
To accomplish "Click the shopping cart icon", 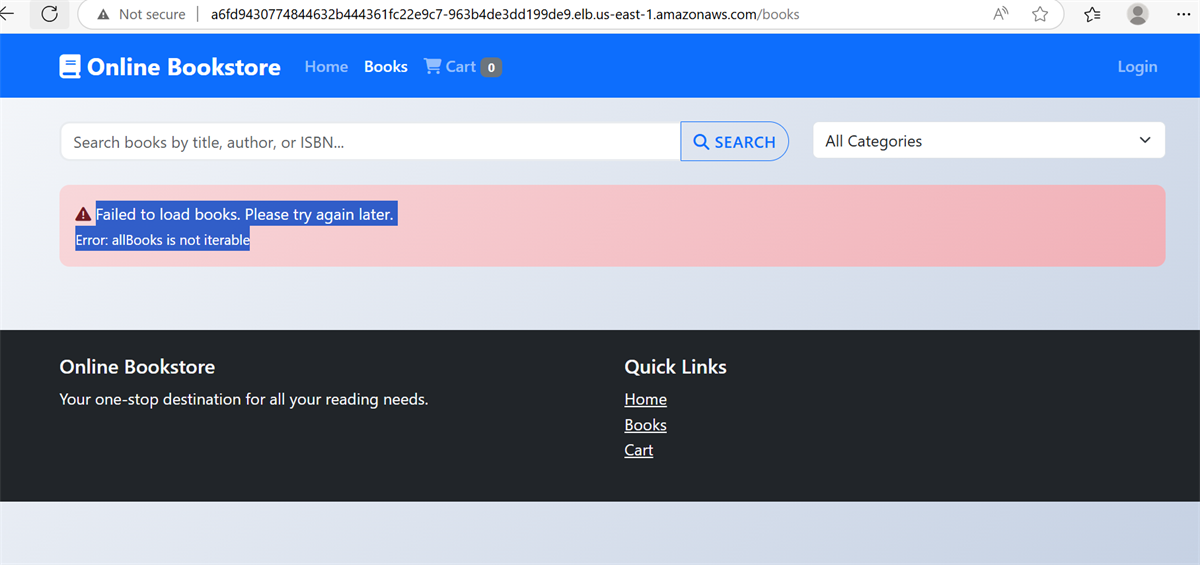I will [432, 66].
